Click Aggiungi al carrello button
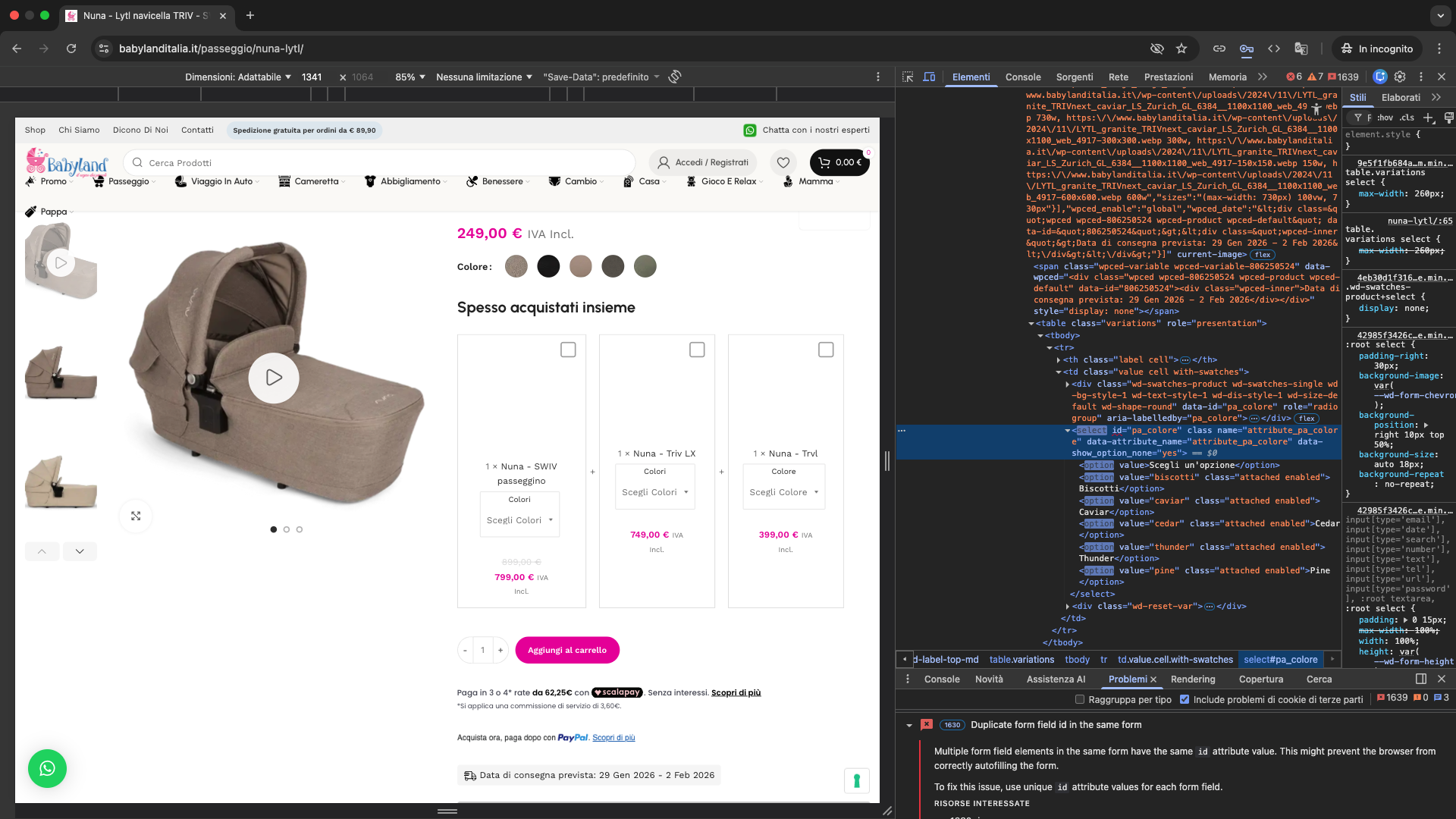Image resolution: width=1456 pixels, height=819 pixels. [x=566, y=650]
